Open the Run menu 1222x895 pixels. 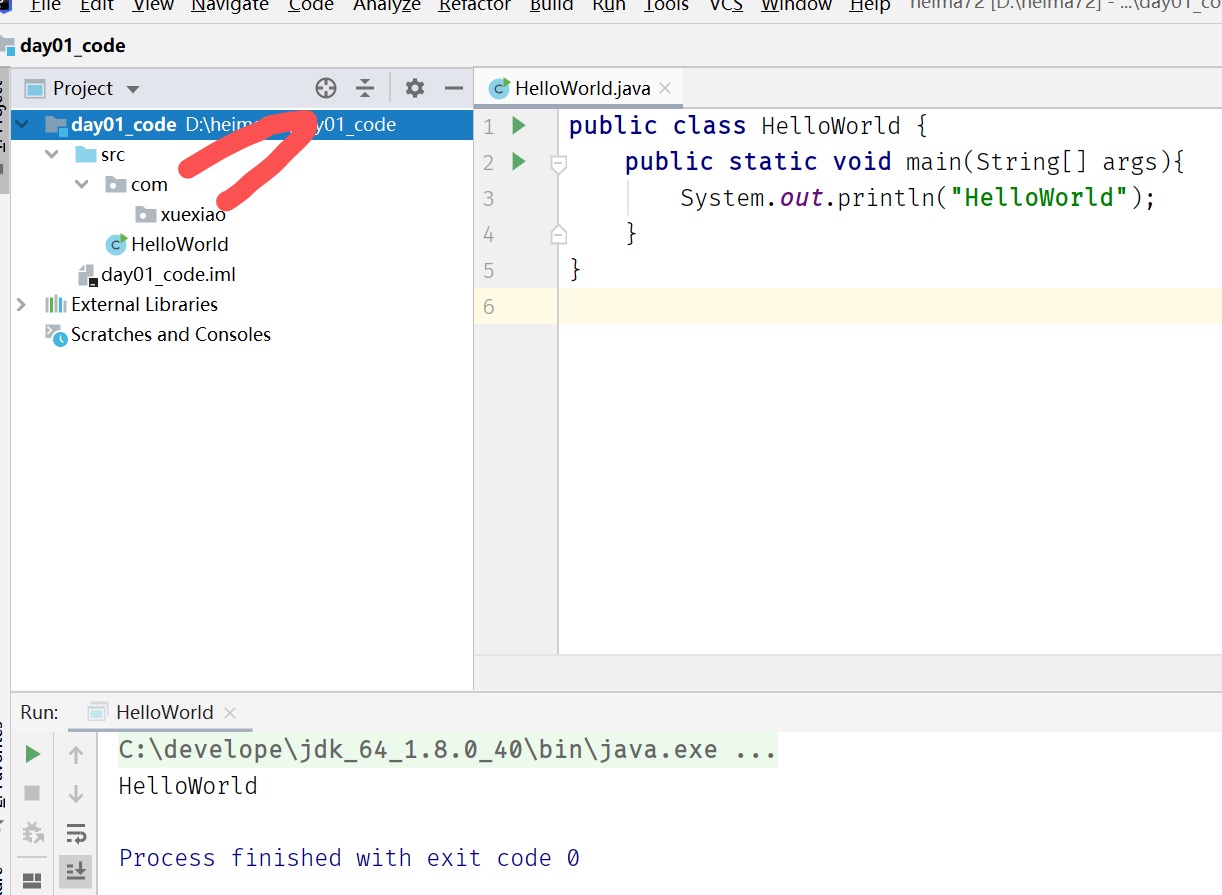(x=609, y=6)
